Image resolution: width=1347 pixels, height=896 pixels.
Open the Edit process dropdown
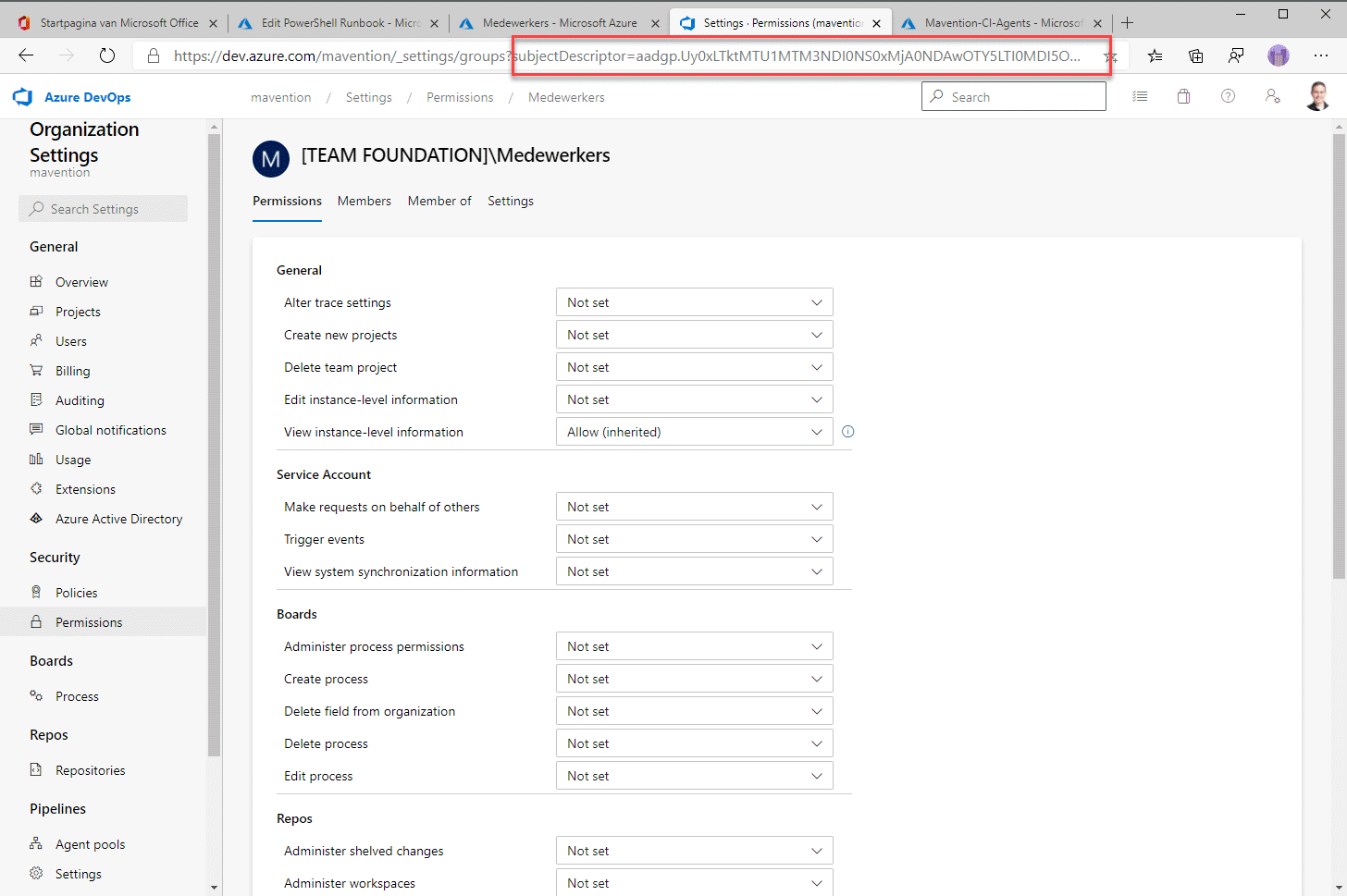pyautogui.click(x=694, y=776)
